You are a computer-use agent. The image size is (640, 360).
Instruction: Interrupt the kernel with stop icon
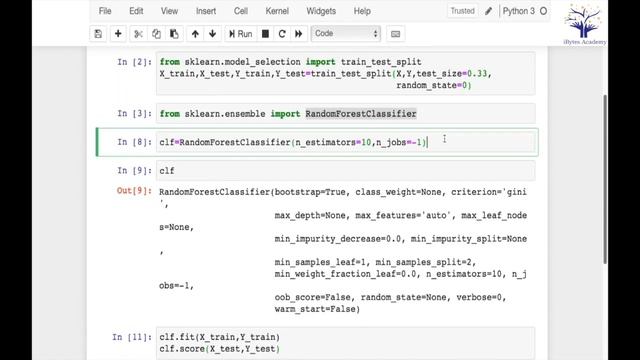point(265,34)
